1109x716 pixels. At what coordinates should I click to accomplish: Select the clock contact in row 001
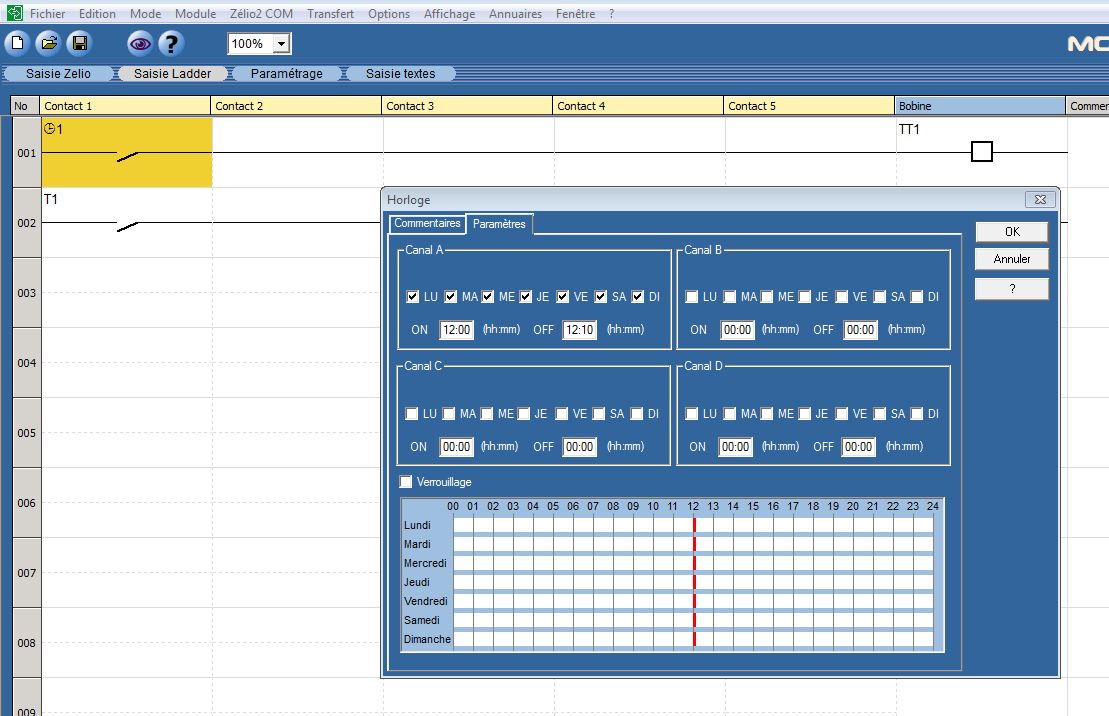coord(126,153)
